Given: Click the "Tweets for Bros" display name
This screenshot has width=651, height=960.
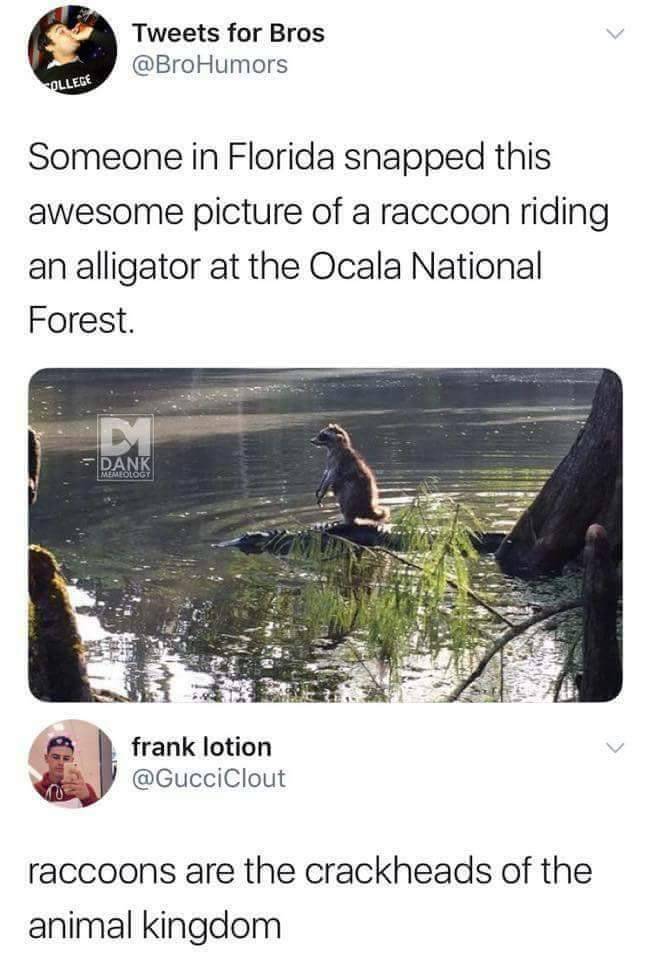Looking at the screenshot, I should [x=229, y=33].
